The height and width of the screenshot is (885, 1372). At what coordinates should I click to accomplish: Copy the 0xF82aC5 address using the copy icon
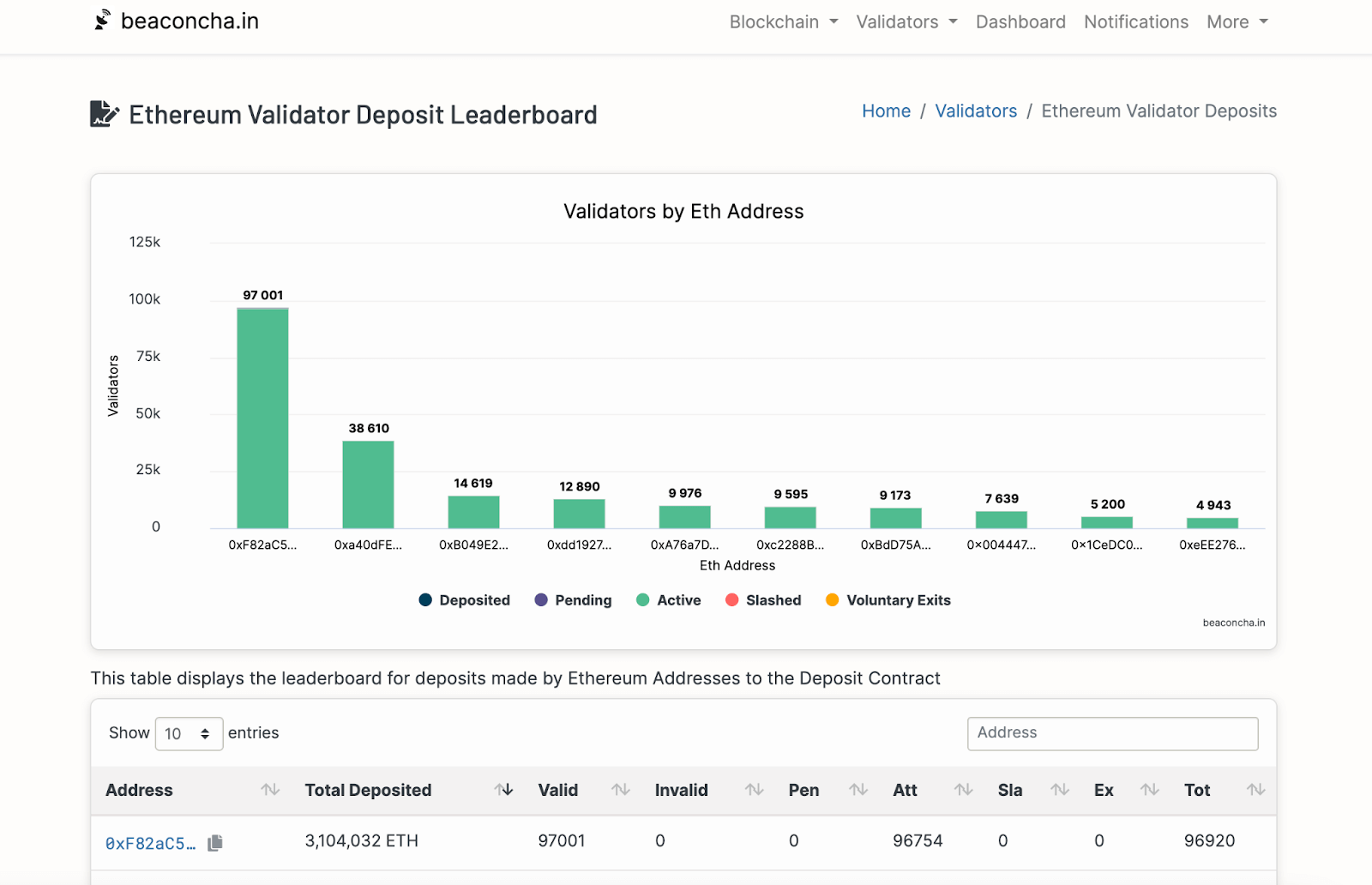point(215,842)
